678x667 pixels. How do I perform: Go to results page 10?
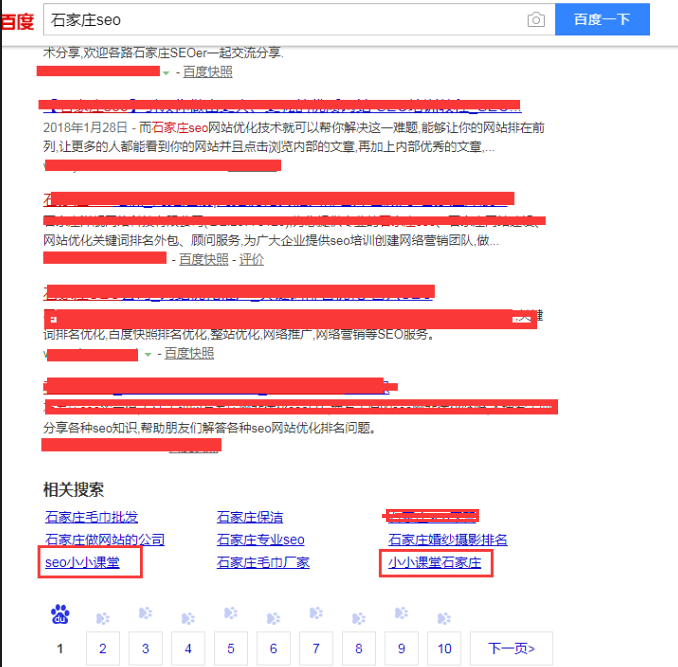tap(444, 648)
